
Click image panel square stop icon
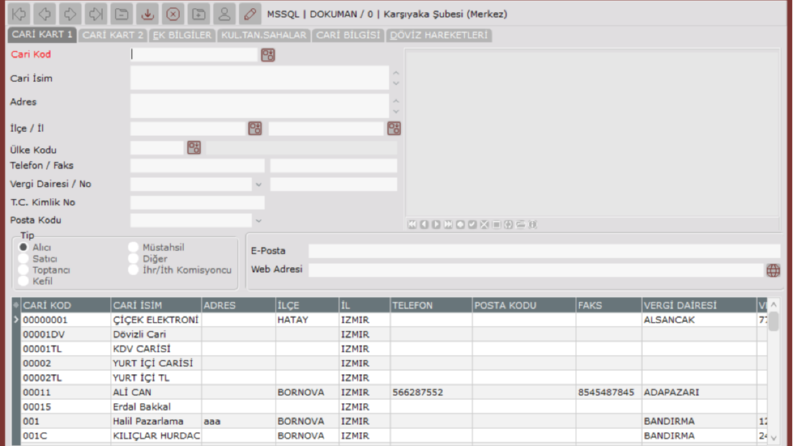click(497, 225)
